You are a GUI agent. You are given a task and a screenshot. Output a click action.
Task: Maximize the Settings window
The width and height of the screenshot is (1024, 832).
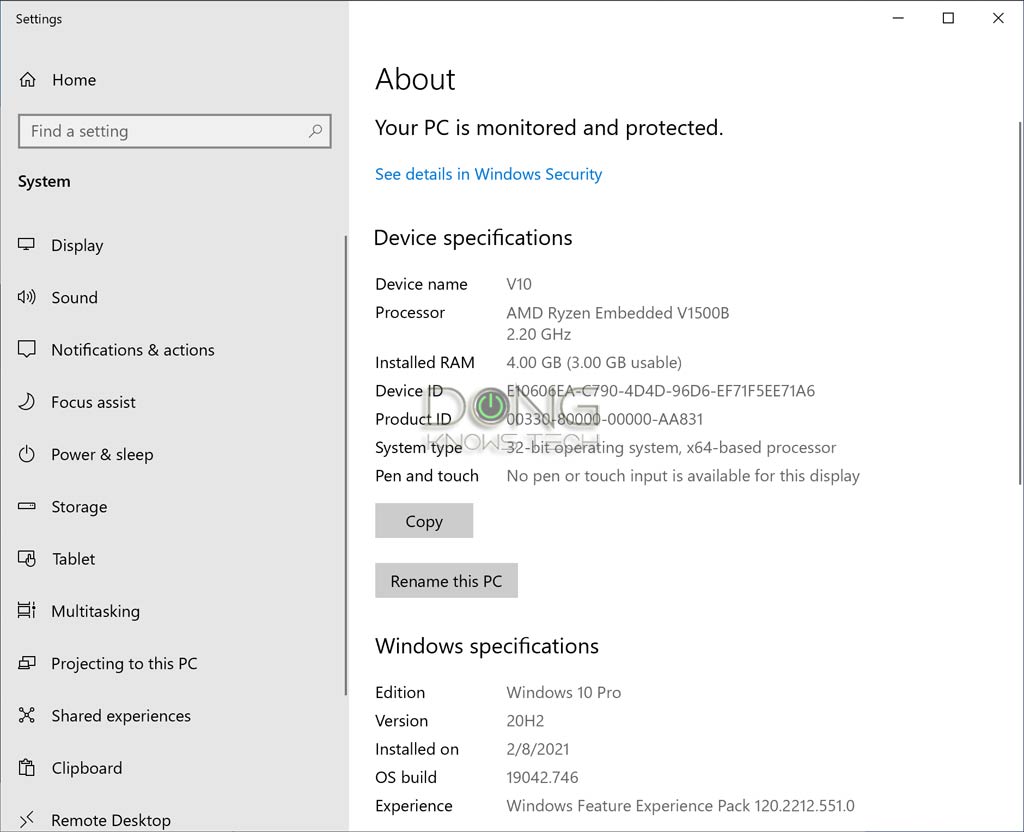948,18
